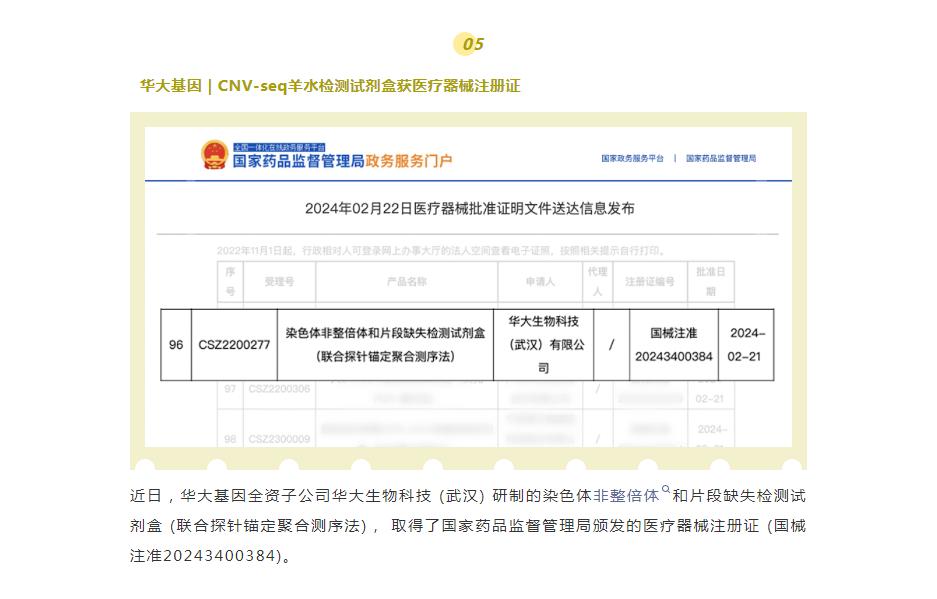Click the 代理人 column header
This screenshot has height=599, width=937.
click(598, 282)
